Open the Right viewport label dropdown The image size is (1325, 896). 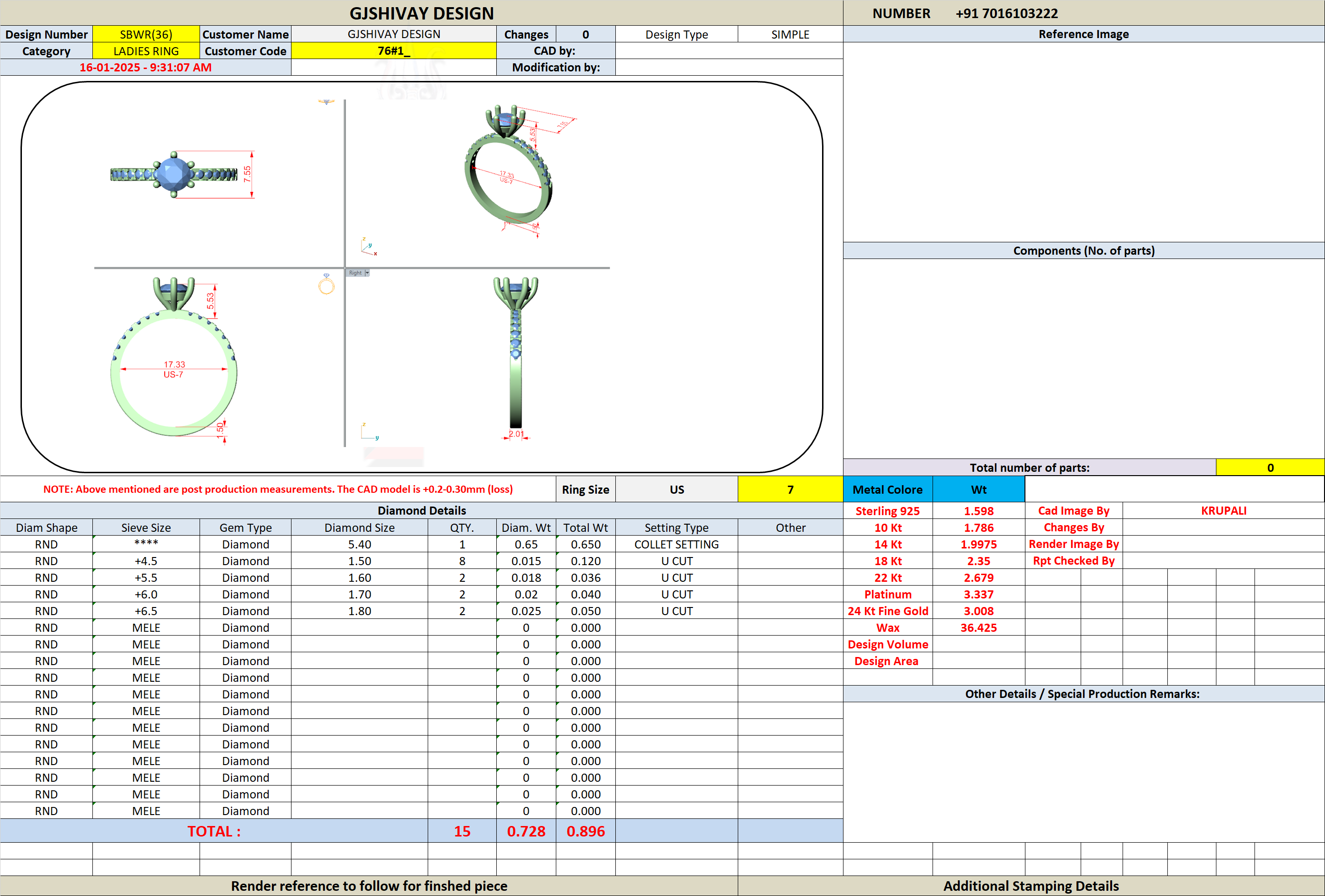367,273
